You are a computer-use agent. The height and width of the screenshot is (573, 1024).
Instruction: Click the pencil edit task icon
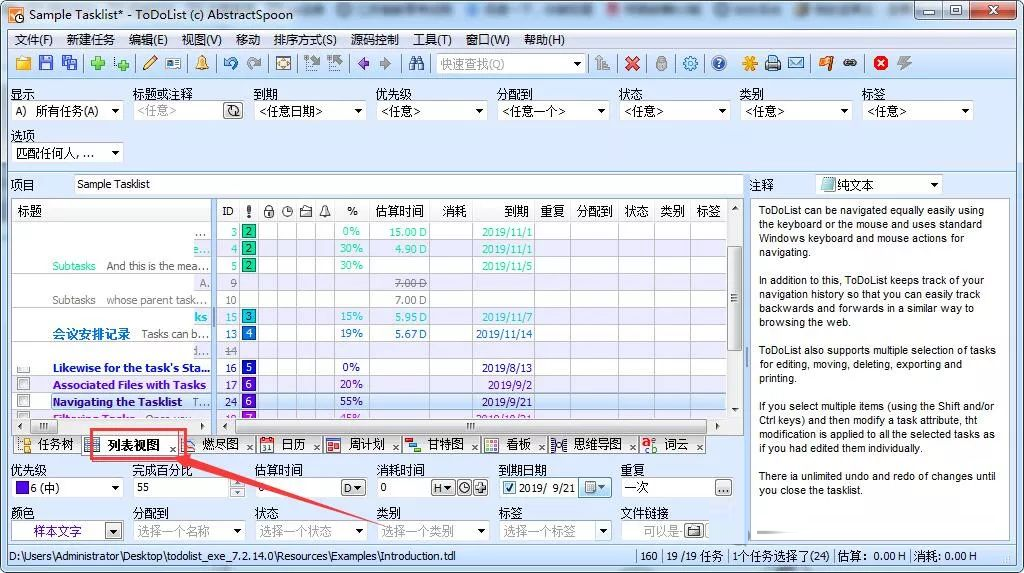[x=150, y=63]
